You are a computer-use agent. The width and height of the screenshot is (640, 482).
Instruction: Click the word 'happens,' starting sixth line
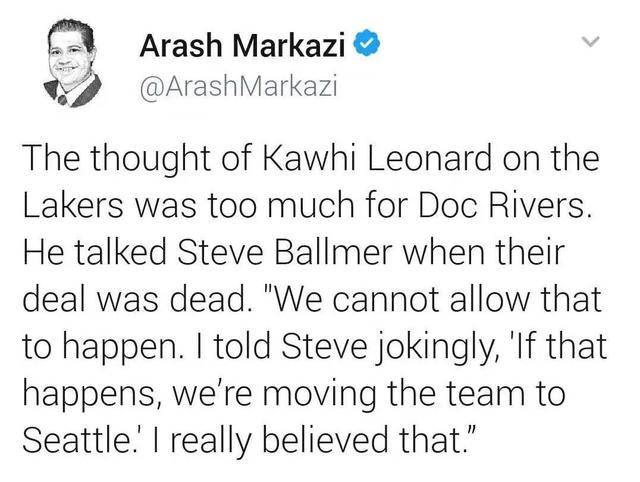tap(89, 395)
